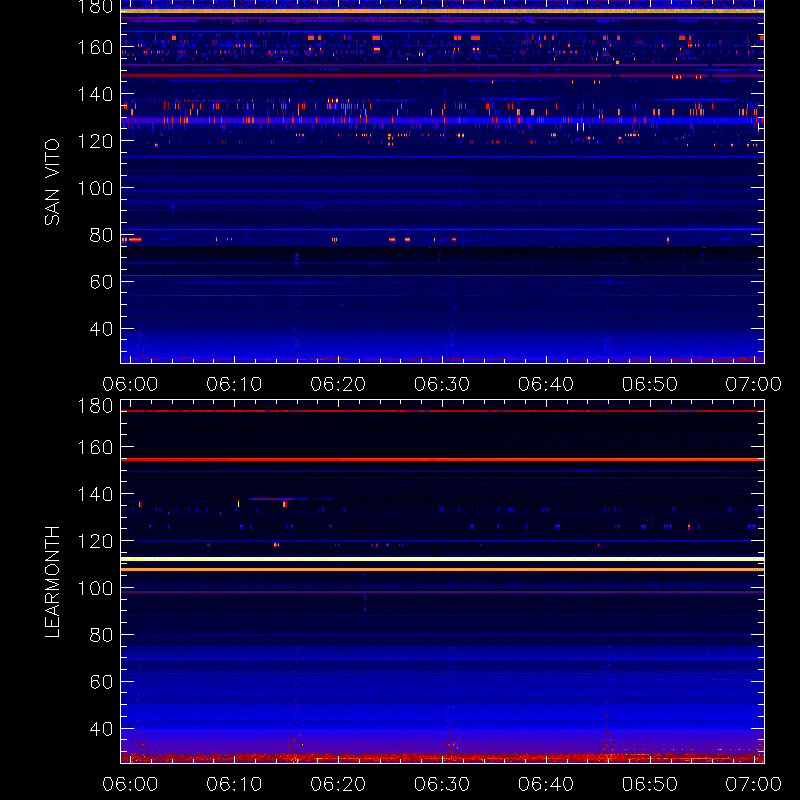Click 06:30 time label under San Vito plot
The width and height of the screenshot is (800, 800).
point(442,384)
